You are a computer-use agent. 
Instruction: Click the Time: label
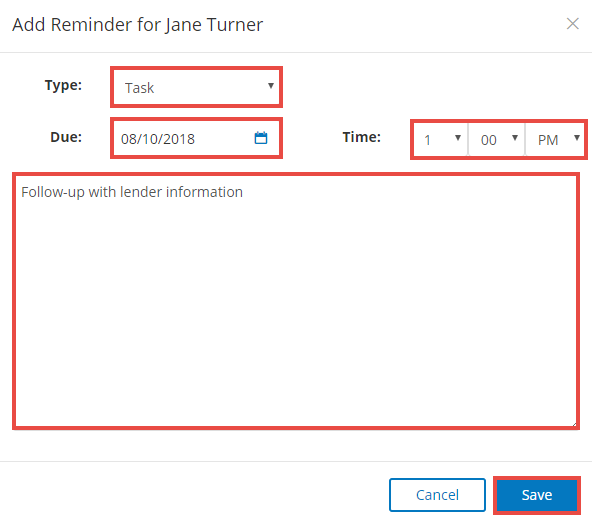361,137
